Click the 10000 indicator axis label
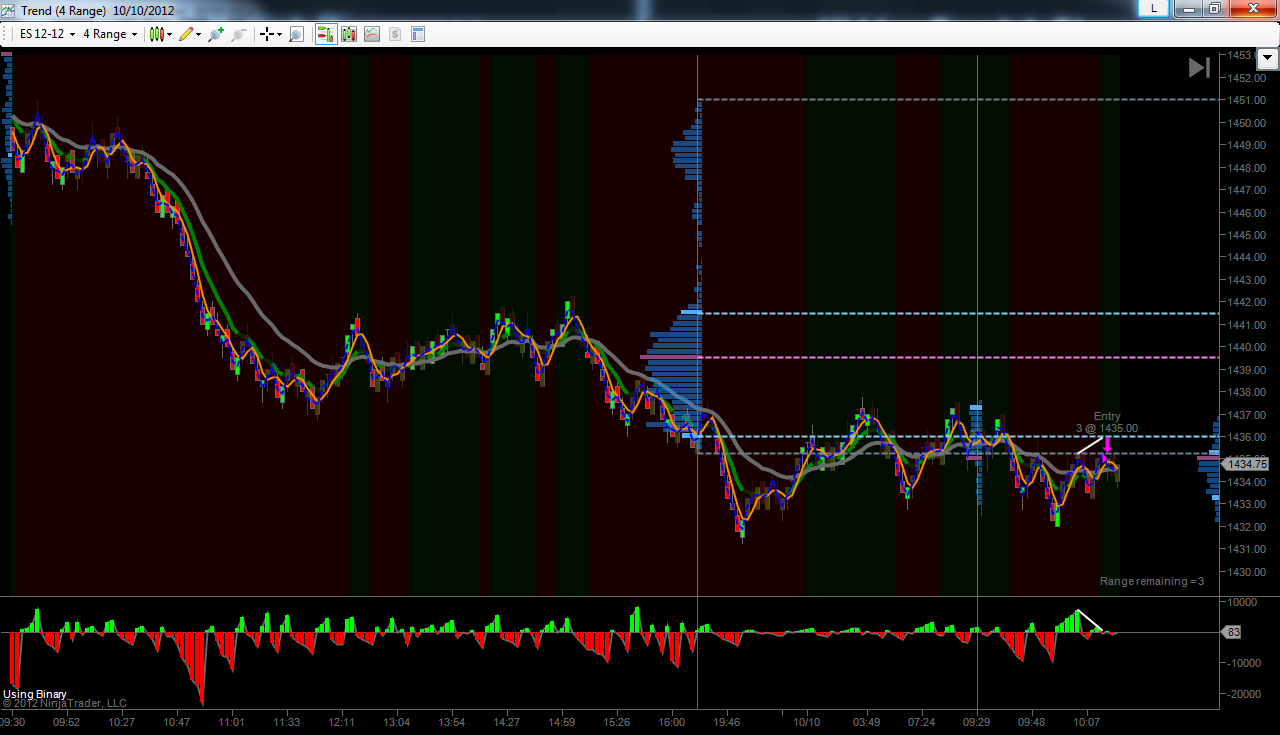 coord(1242,602)
